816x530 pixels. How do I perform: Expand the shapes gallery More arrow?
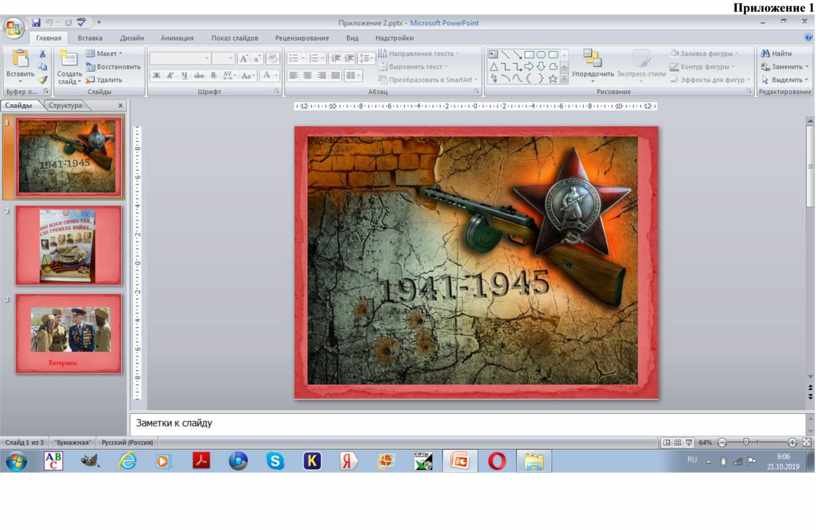pyautogui.click(x=565, y=79)
